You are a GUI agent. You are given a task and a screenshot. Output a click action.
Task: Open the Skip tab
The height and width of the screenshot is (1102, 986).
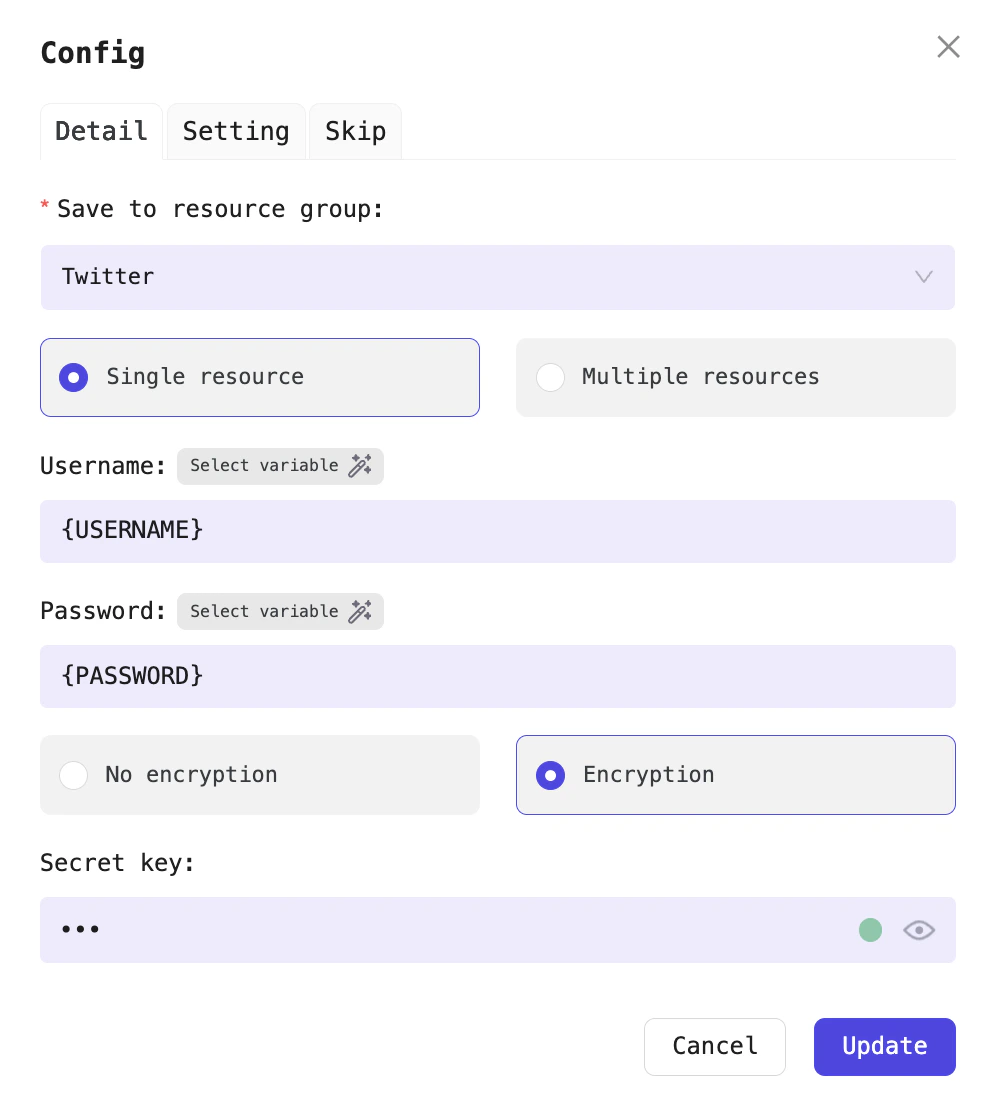point(355,131)
